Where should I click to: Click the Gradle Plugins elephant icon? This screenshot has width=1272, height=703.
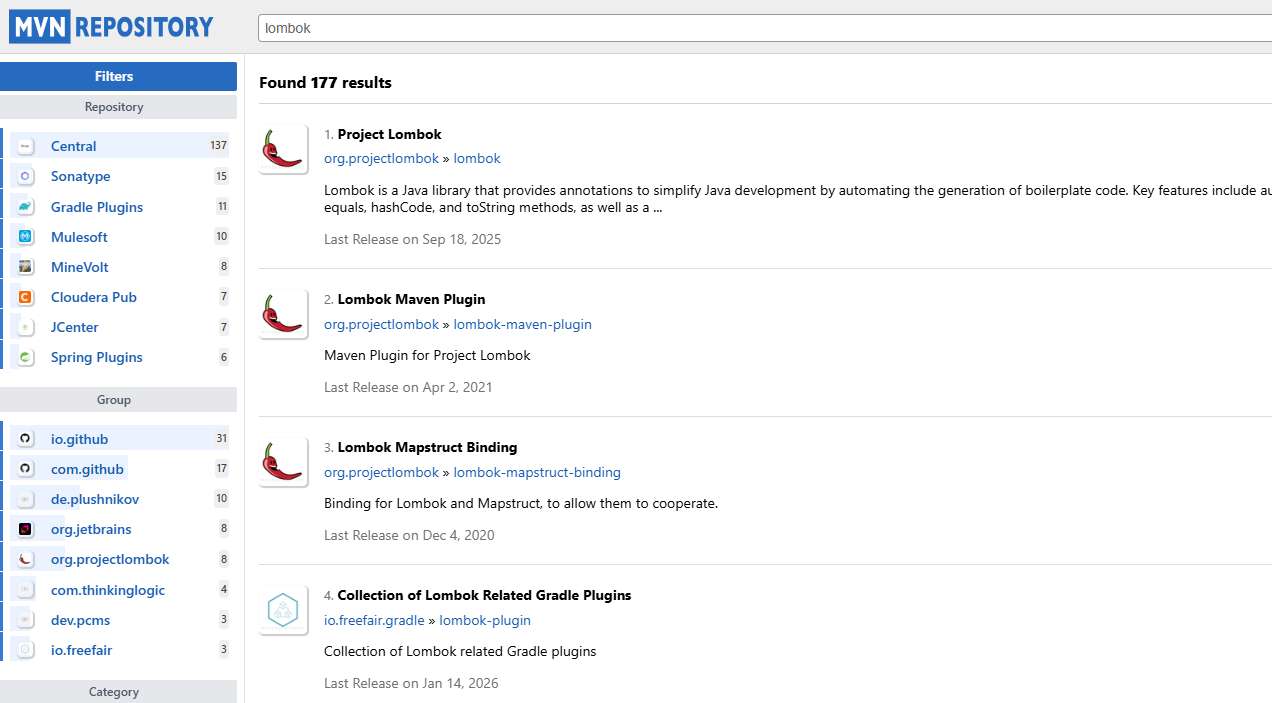[26, 207]
